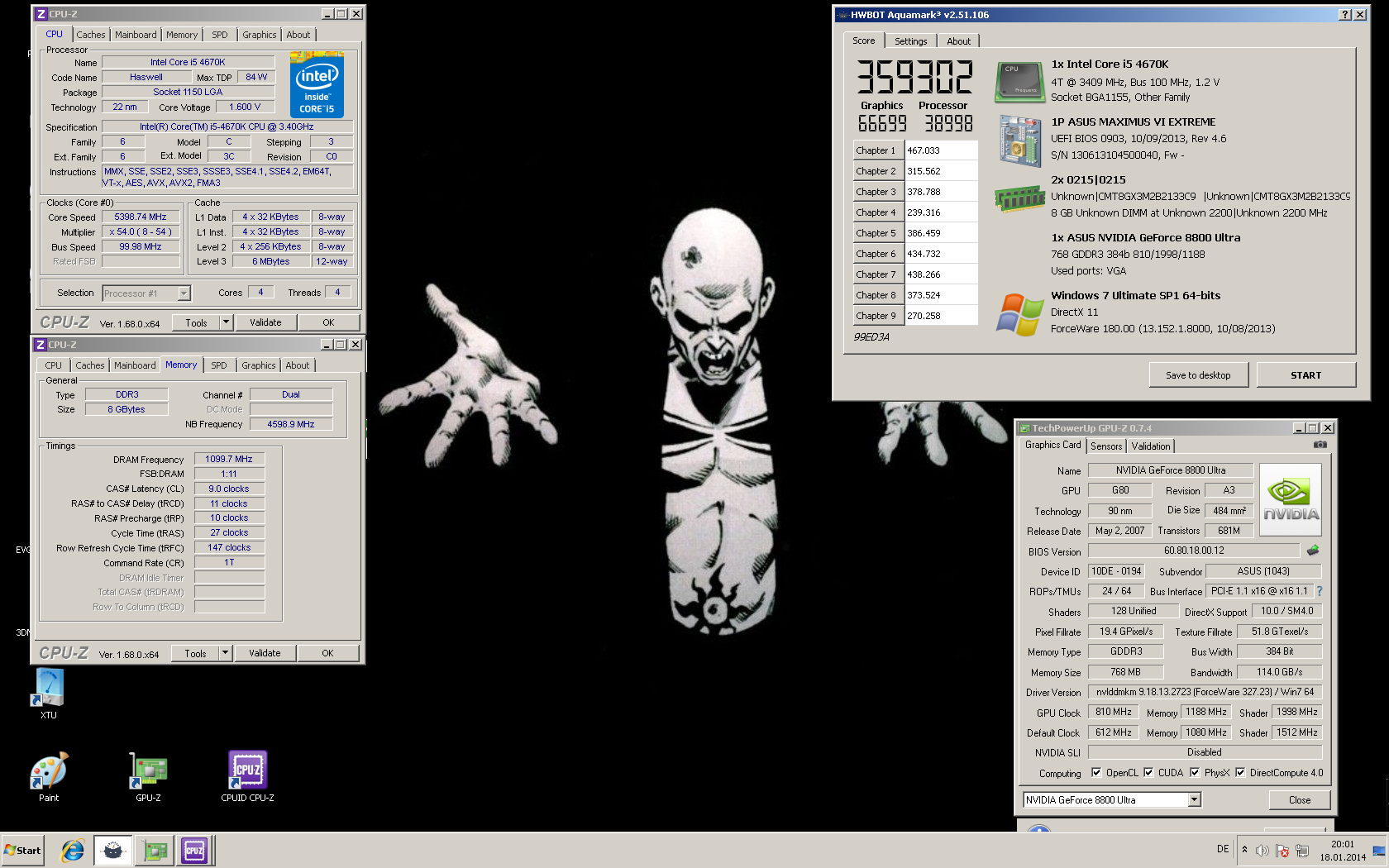Click the RAM module icon in Aquamark
The height and width of the screenshot is (868, 1389).
point(1020,198)
